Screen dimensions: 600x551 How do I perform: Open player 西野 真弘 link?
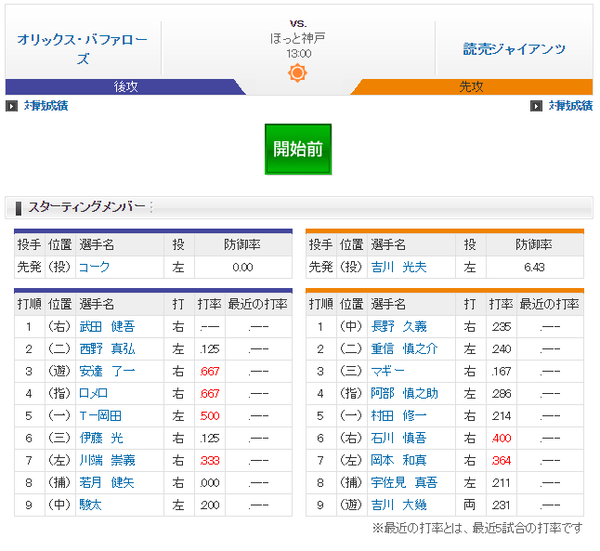(x=107, y=349)
